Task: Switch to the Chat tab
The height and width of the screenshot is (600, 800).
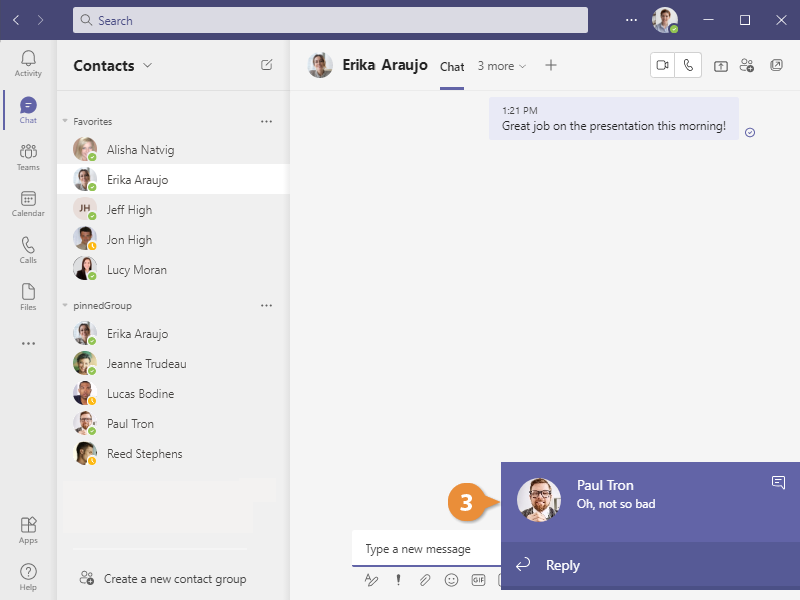Action: tap(452, 67)
